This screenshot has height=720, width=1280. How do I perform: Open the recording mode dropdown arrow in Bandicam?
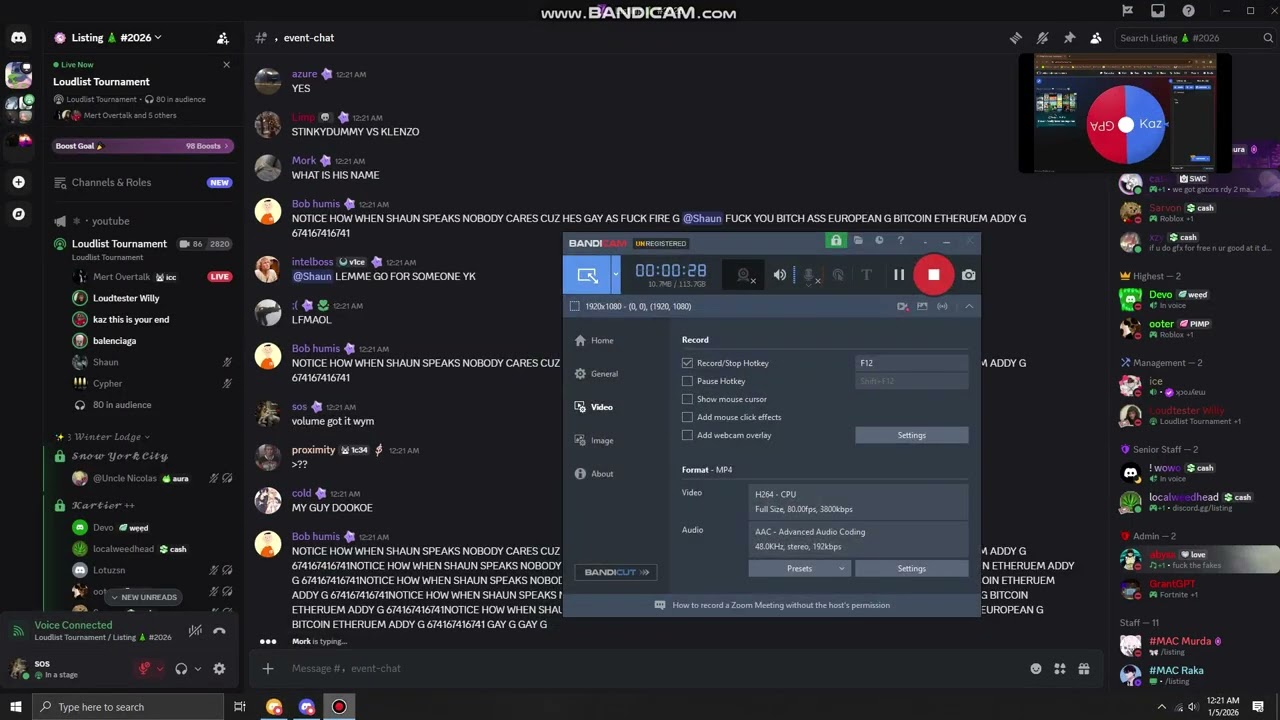coord(616,275)
